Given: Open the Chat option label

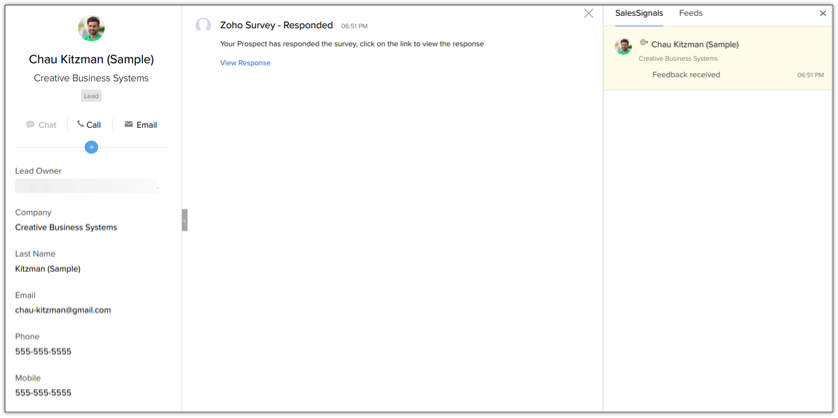Looking at the screenshot, I should click(x=47, y=125).
